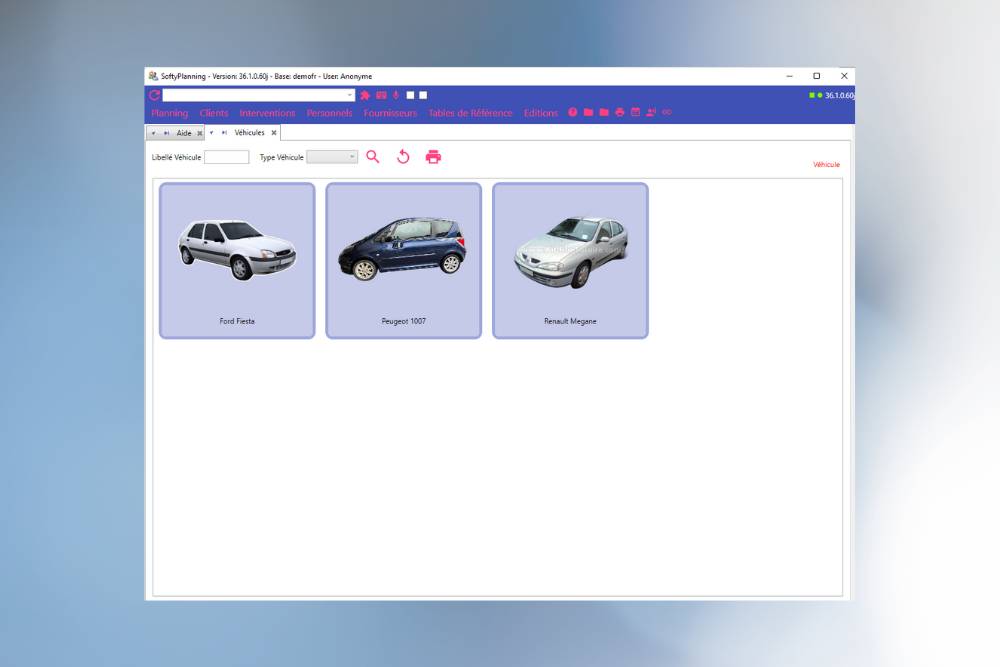
Task: Click the version number 36.1.0.60j in toolbar
Action: (x=839, y=96)
